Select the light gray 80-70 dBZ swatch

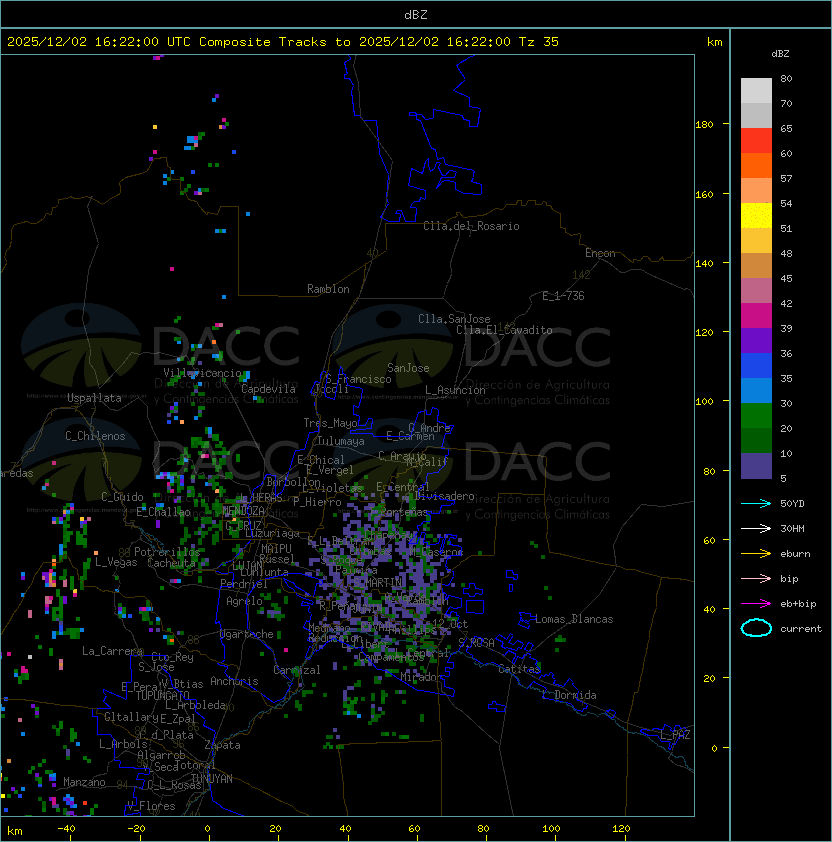tap(756, 91)
